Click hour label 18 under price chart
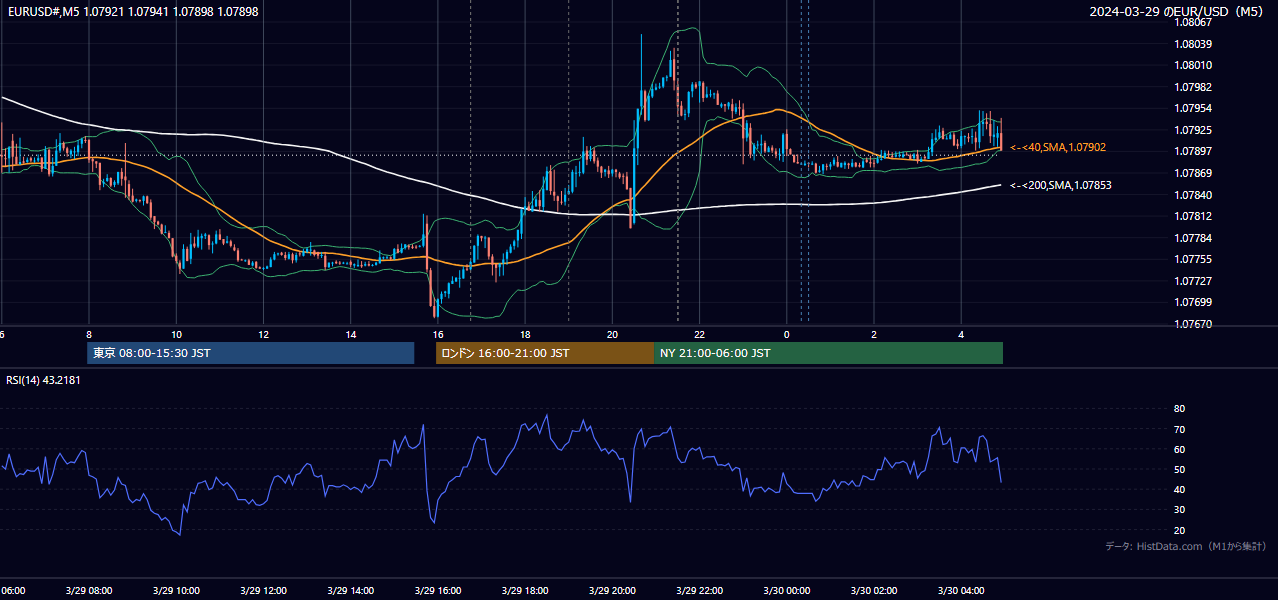This screenshot has height=600, width=1278. [x=525, y=334]
